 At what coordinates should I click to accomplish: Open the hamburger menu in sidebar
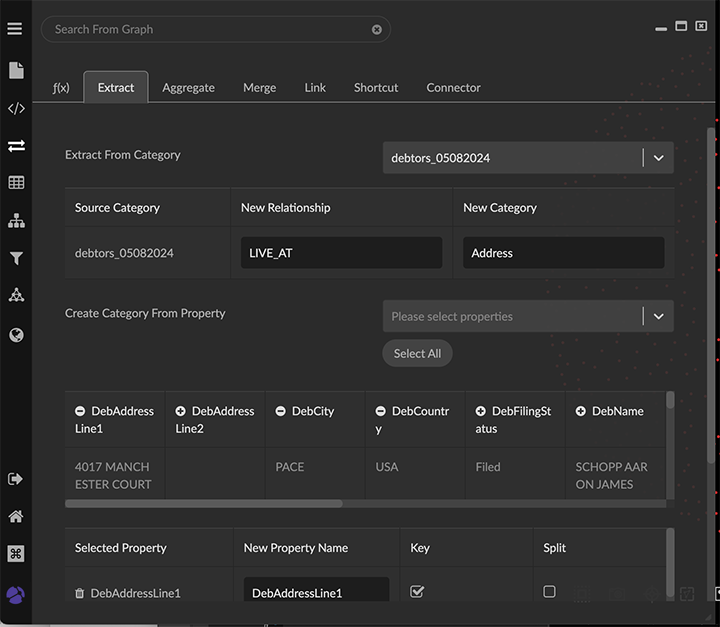point(15,29)
